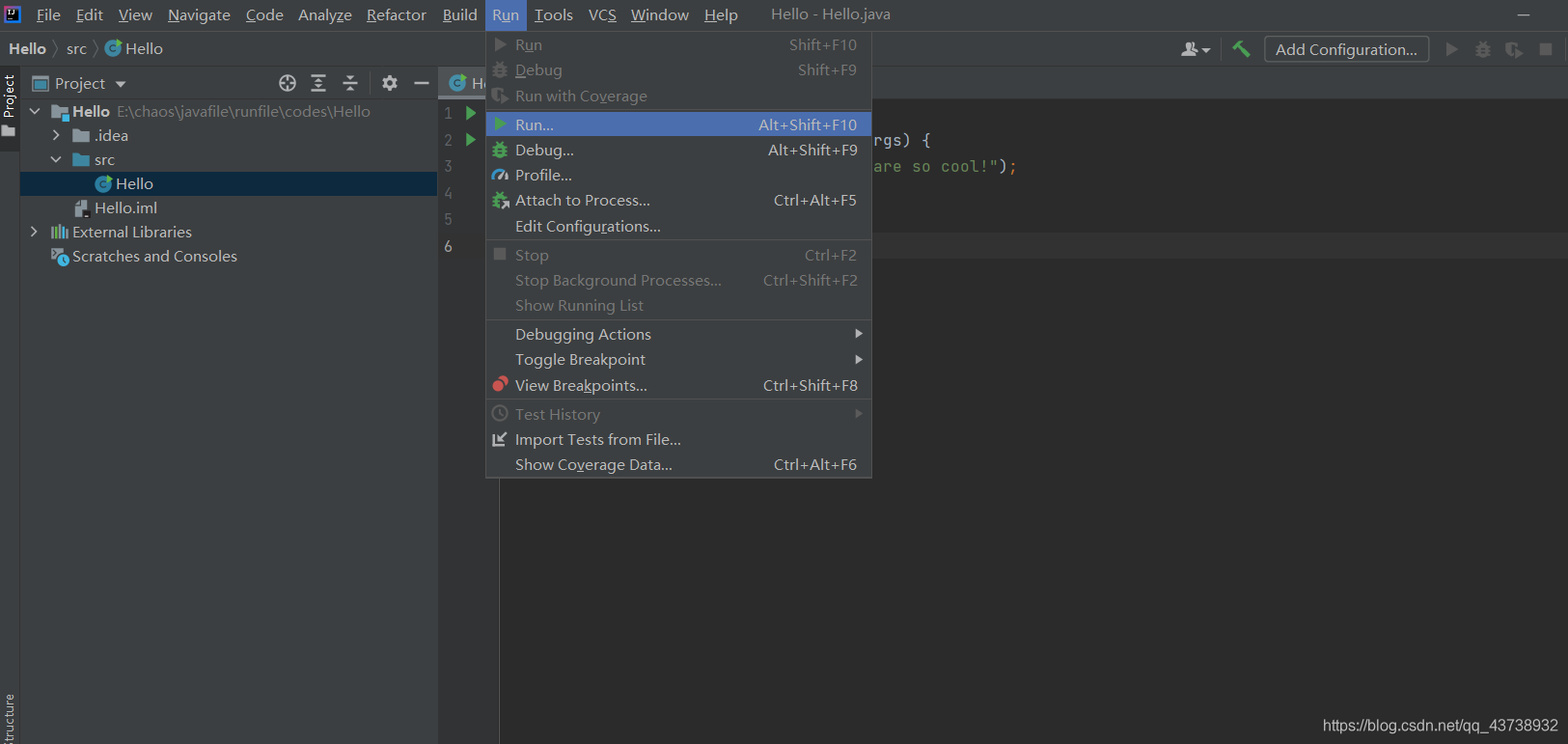Expand Toggle Breakpoint submenu
1568x744 pixels.
(678, 359)
